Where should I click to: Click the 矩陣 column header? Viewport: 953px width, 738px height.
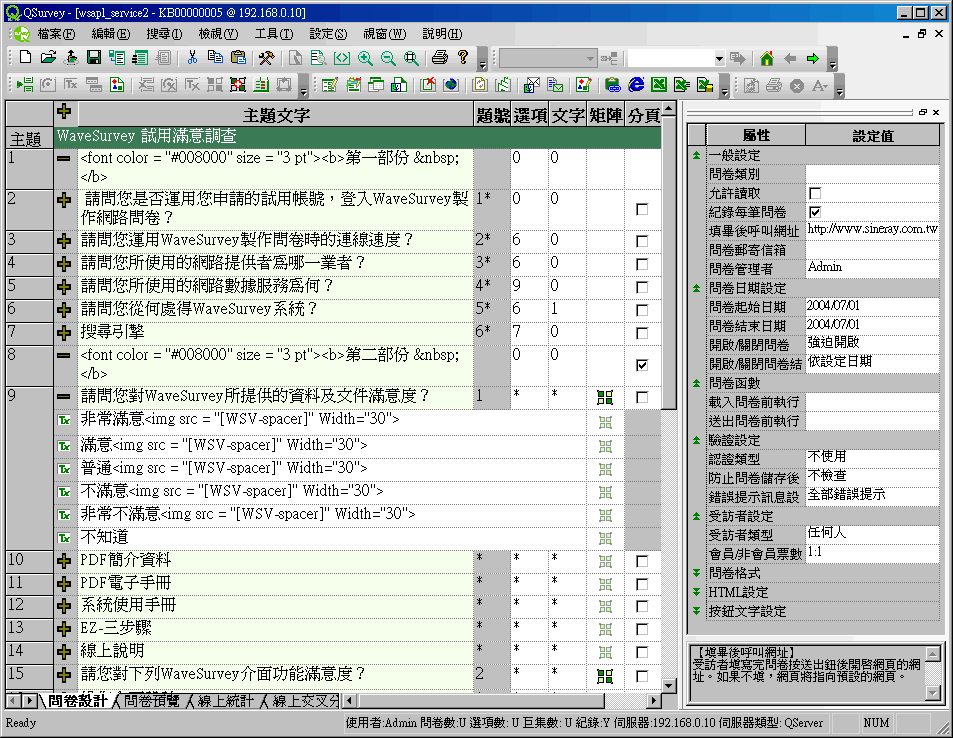tap(605, 115)
